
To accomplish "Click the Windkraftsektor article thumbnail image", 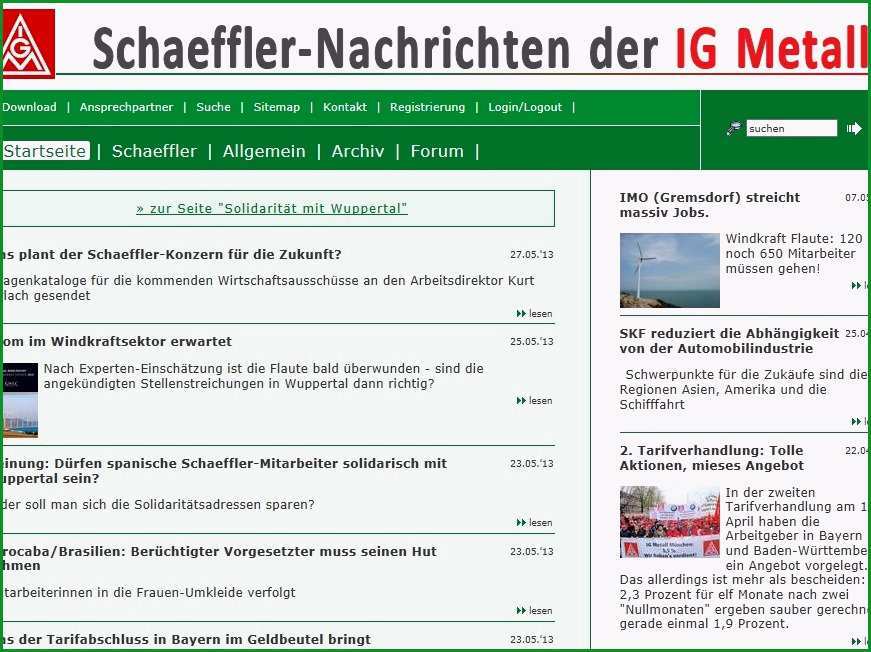I will tap(21, 400).
